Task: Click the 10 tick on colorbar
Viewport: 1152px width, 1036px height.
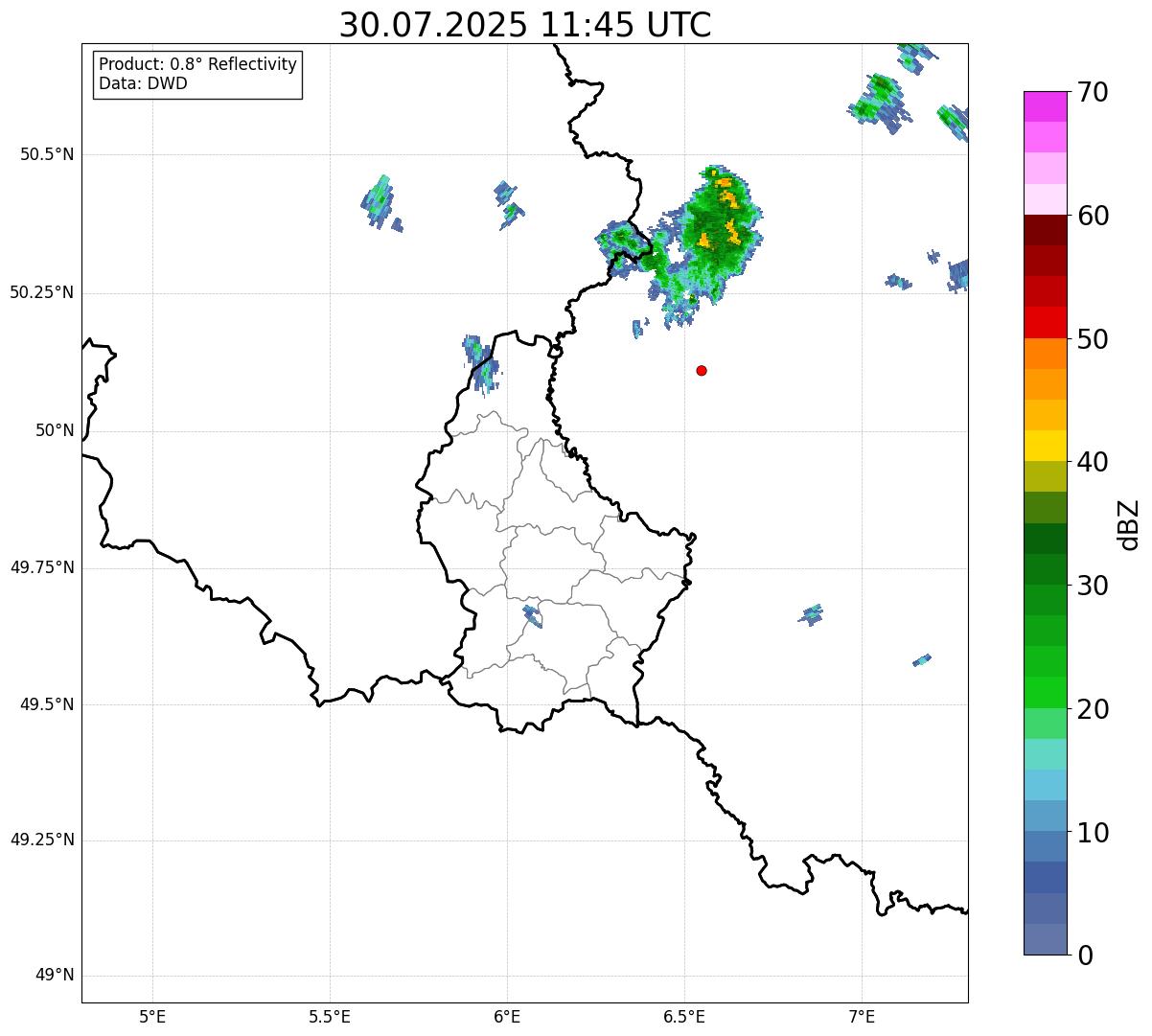Action: pos(1093,833)
